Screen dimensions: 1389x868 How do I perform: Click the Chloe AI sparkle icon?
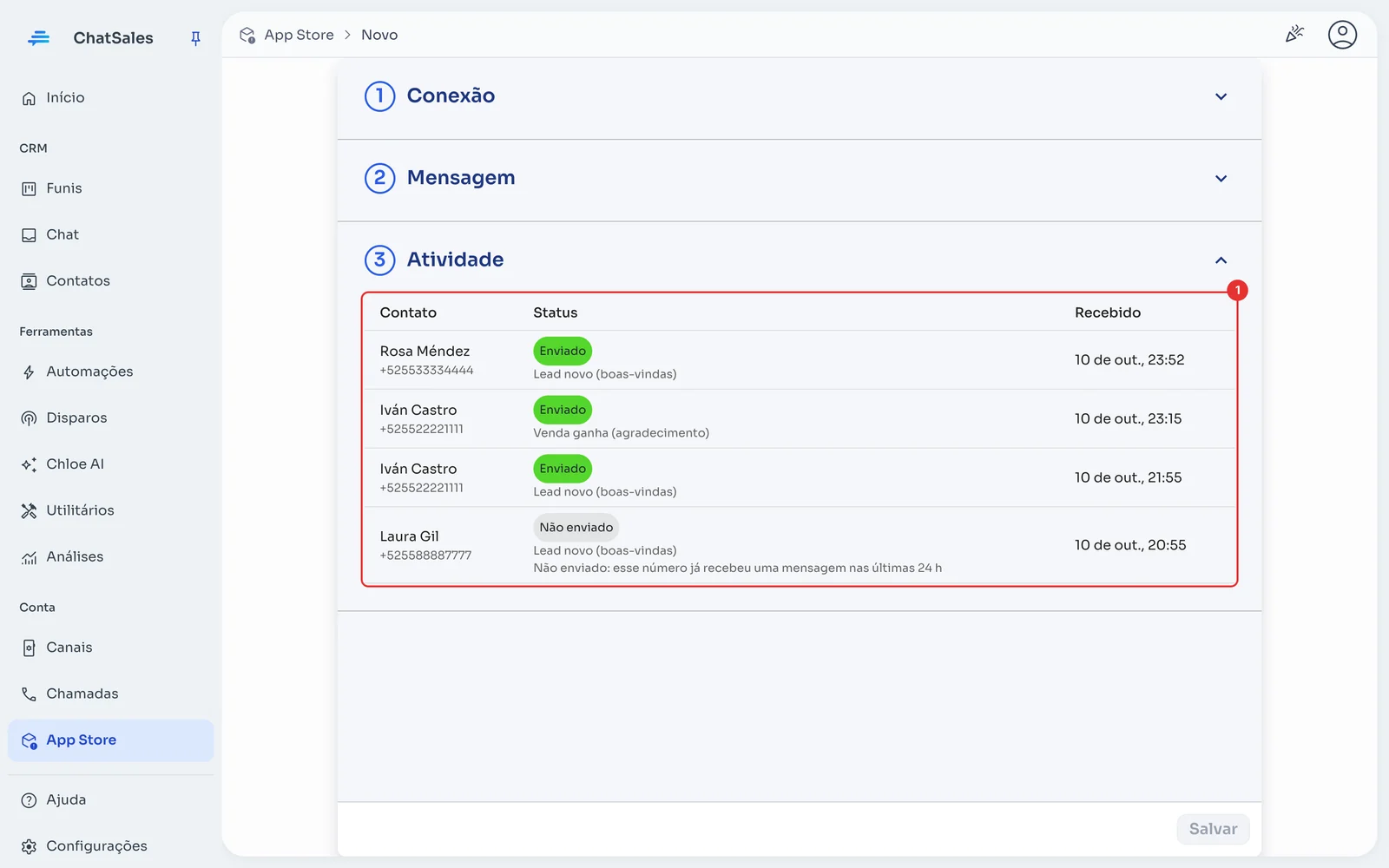tap(29, 464)
